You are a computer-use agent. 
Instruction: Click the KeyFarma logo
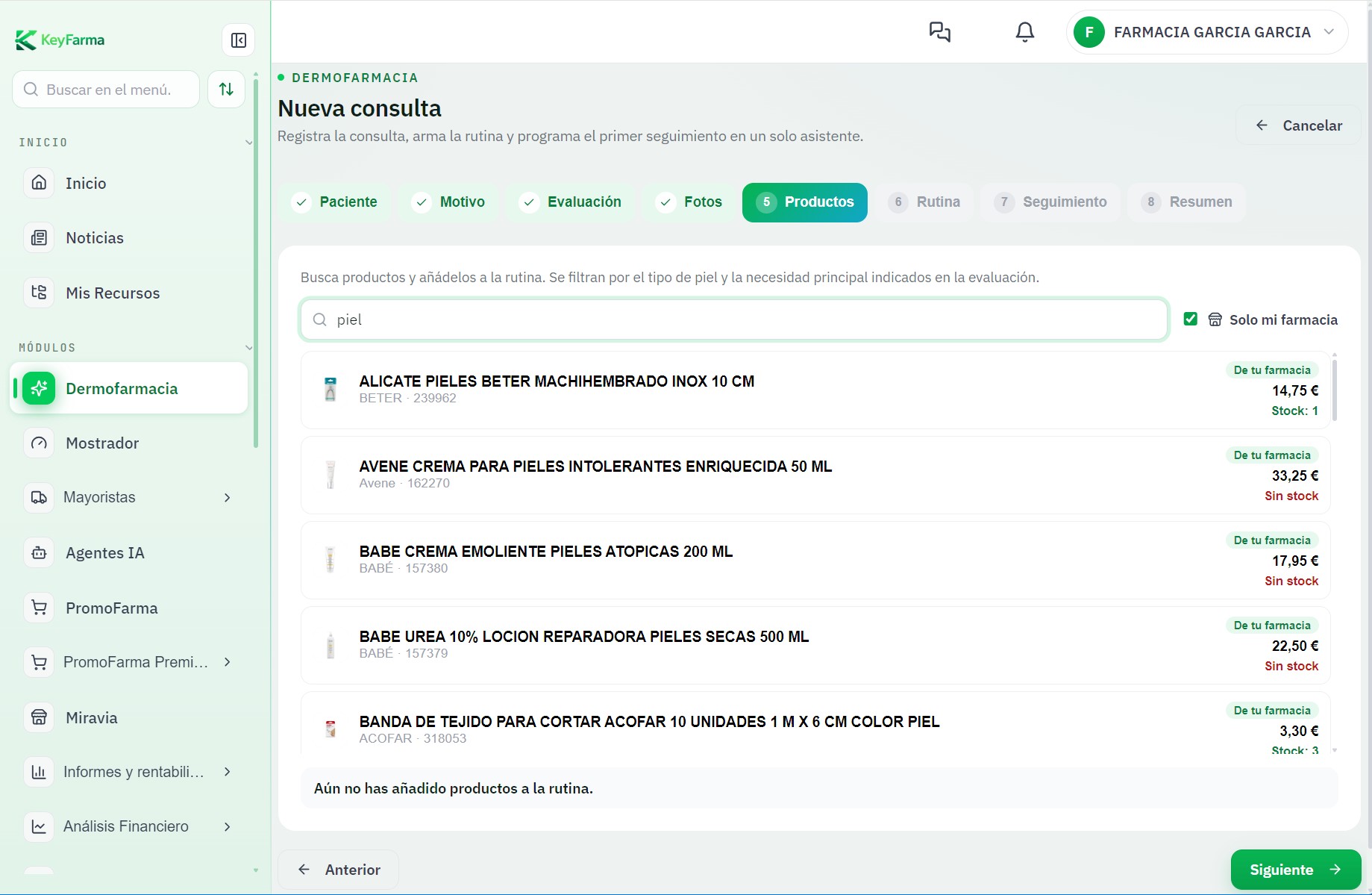(x=60, y=40)
